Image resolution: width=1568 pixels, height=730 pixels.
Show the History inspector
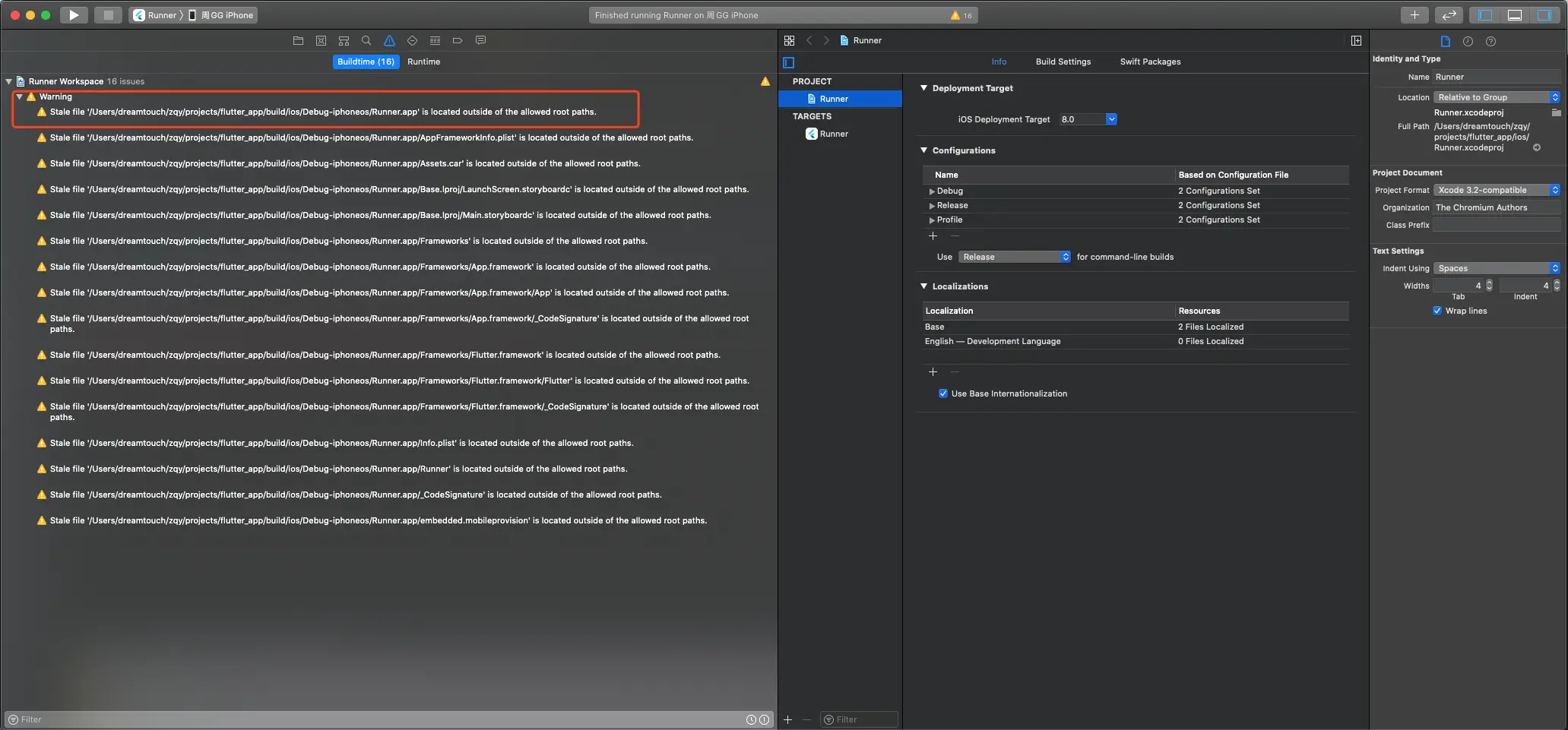click(x=1468, y=42)
